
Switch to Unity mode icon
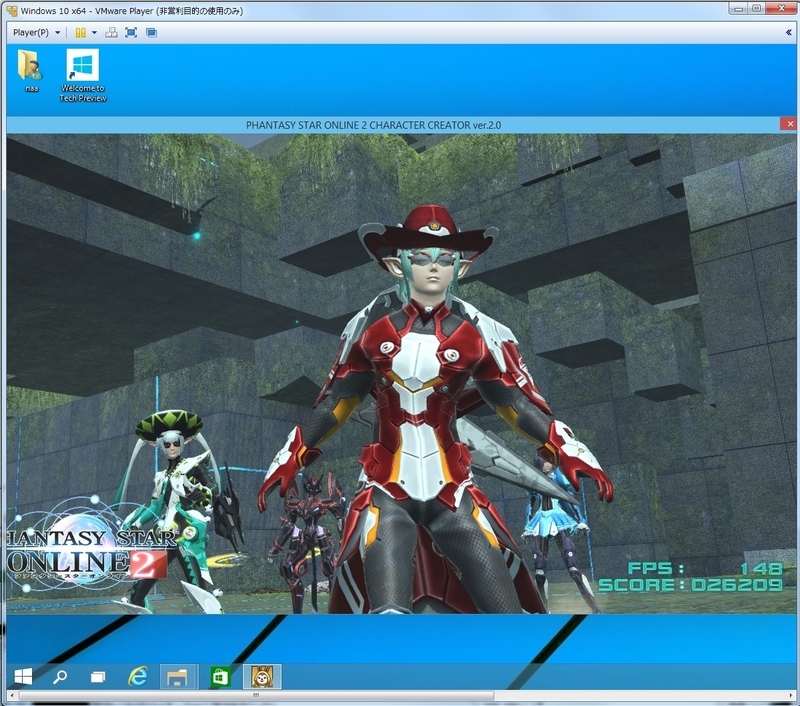click(x=151, y=33)
